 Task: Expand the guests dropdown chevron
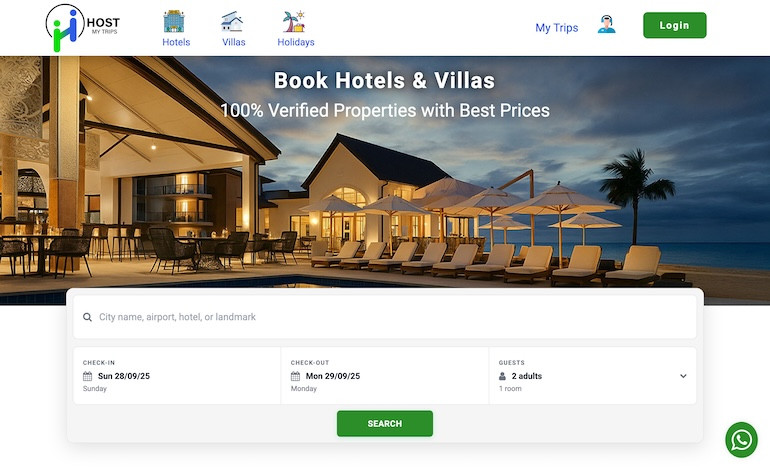click(x=683, y=376)
